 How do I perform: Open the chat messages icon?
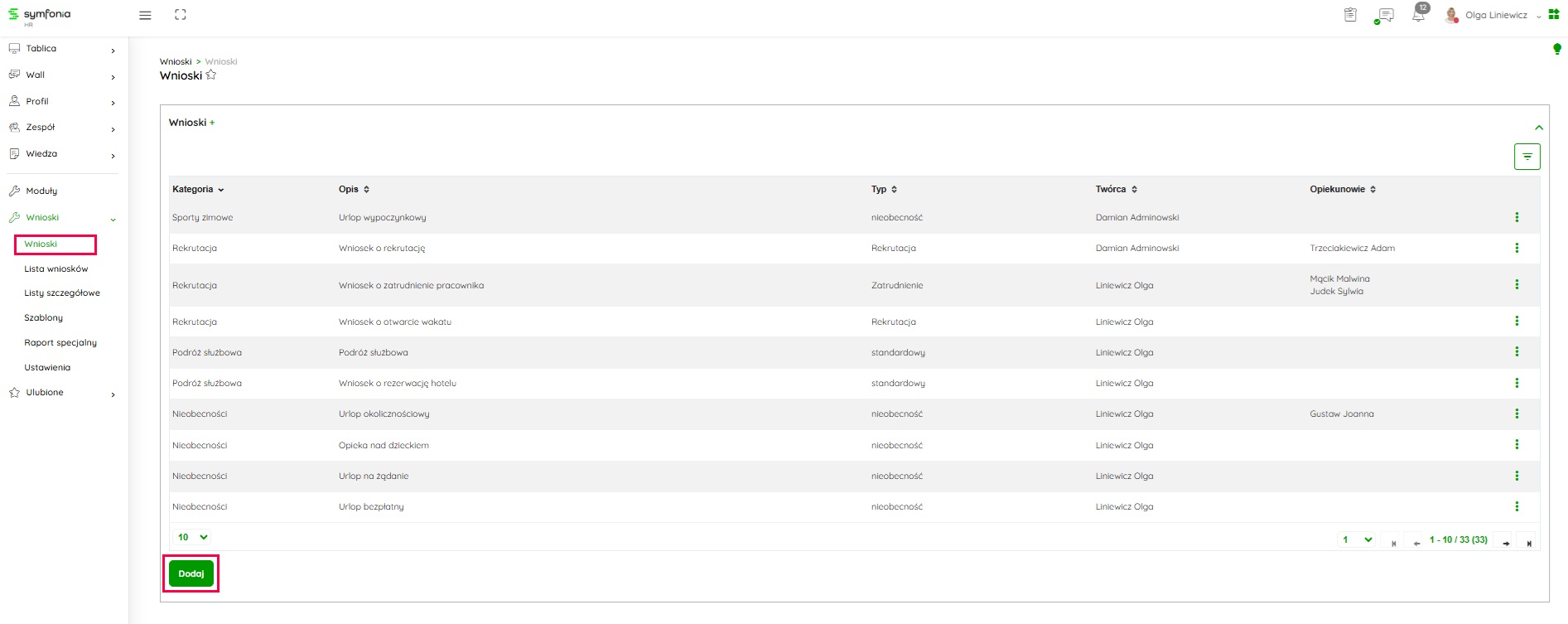tap(1384, 16)
